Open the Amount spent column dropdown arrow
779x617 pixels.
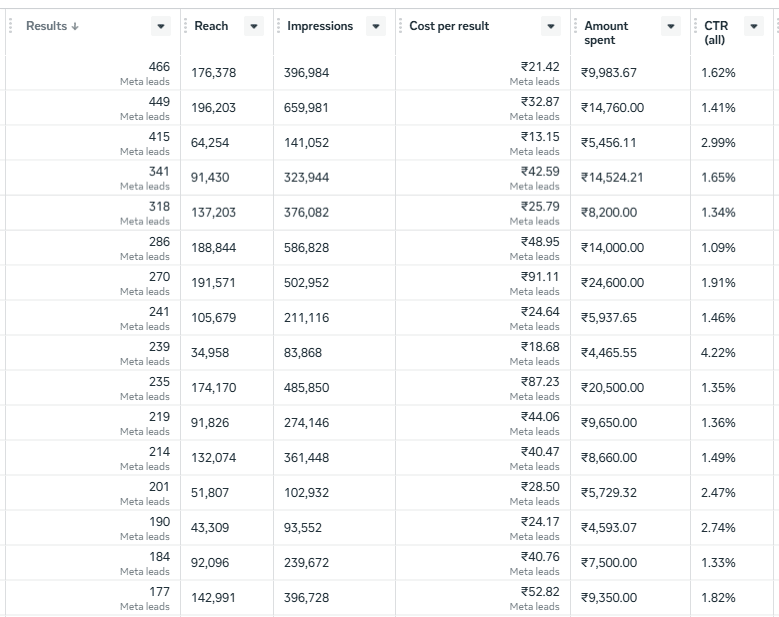(671, 26)
